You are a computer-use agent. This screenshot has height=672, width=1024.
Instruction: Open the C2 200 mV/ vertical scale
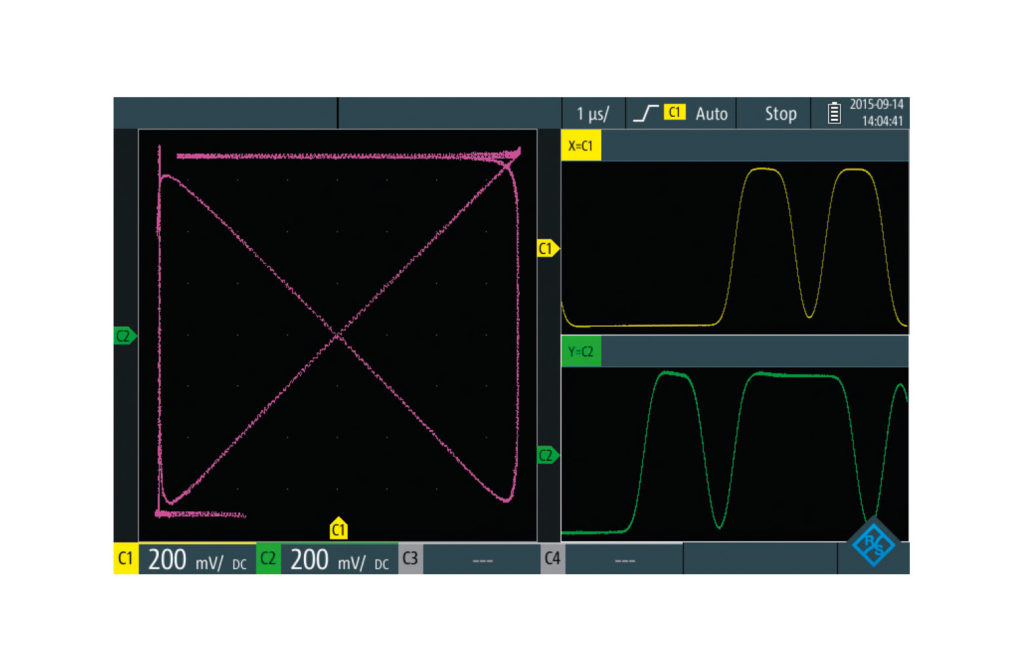coord(339,560)
